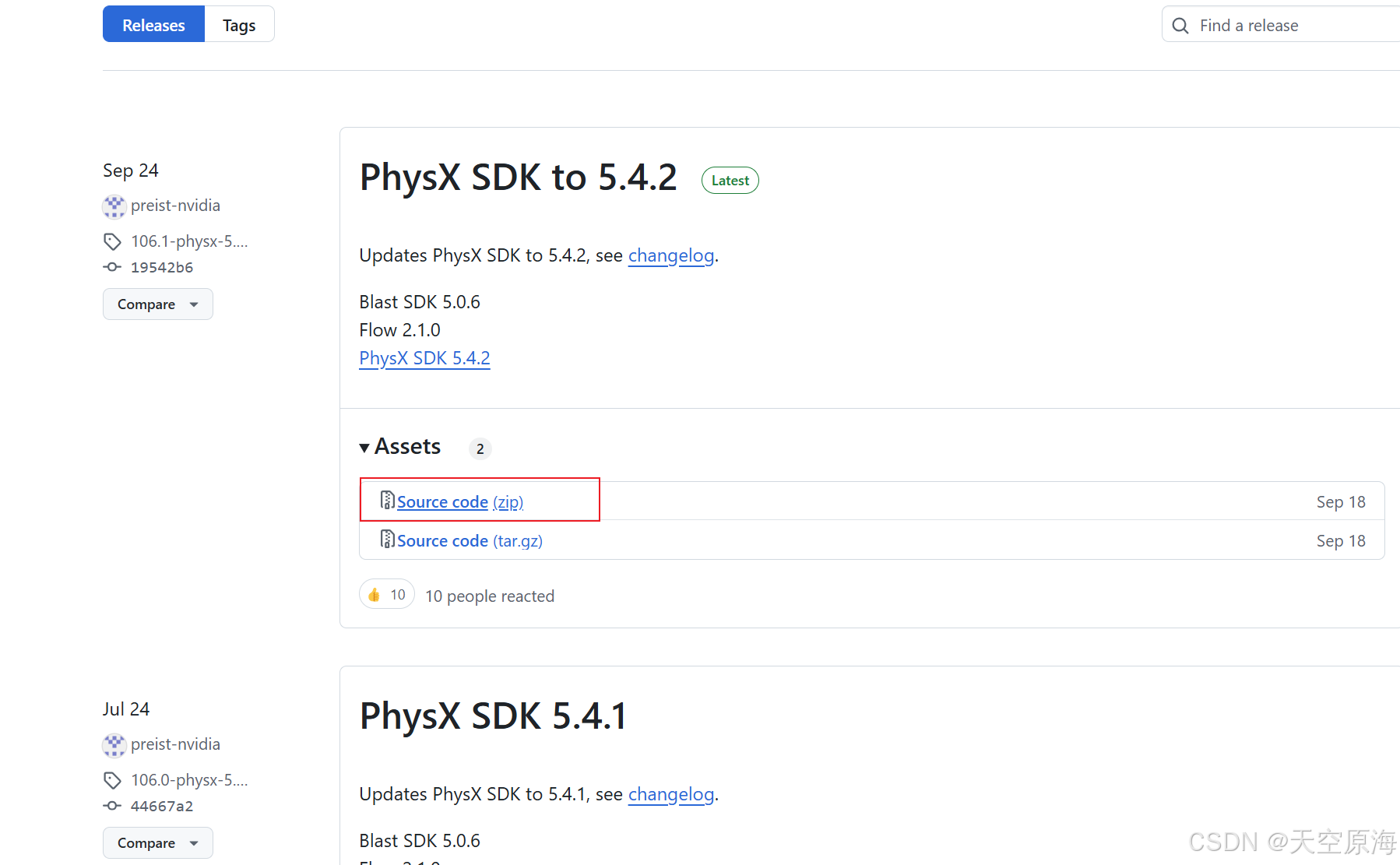Download Source code (tar.gz)
The width and height of the screenshot is (1400, 865).
pos(470,541)
